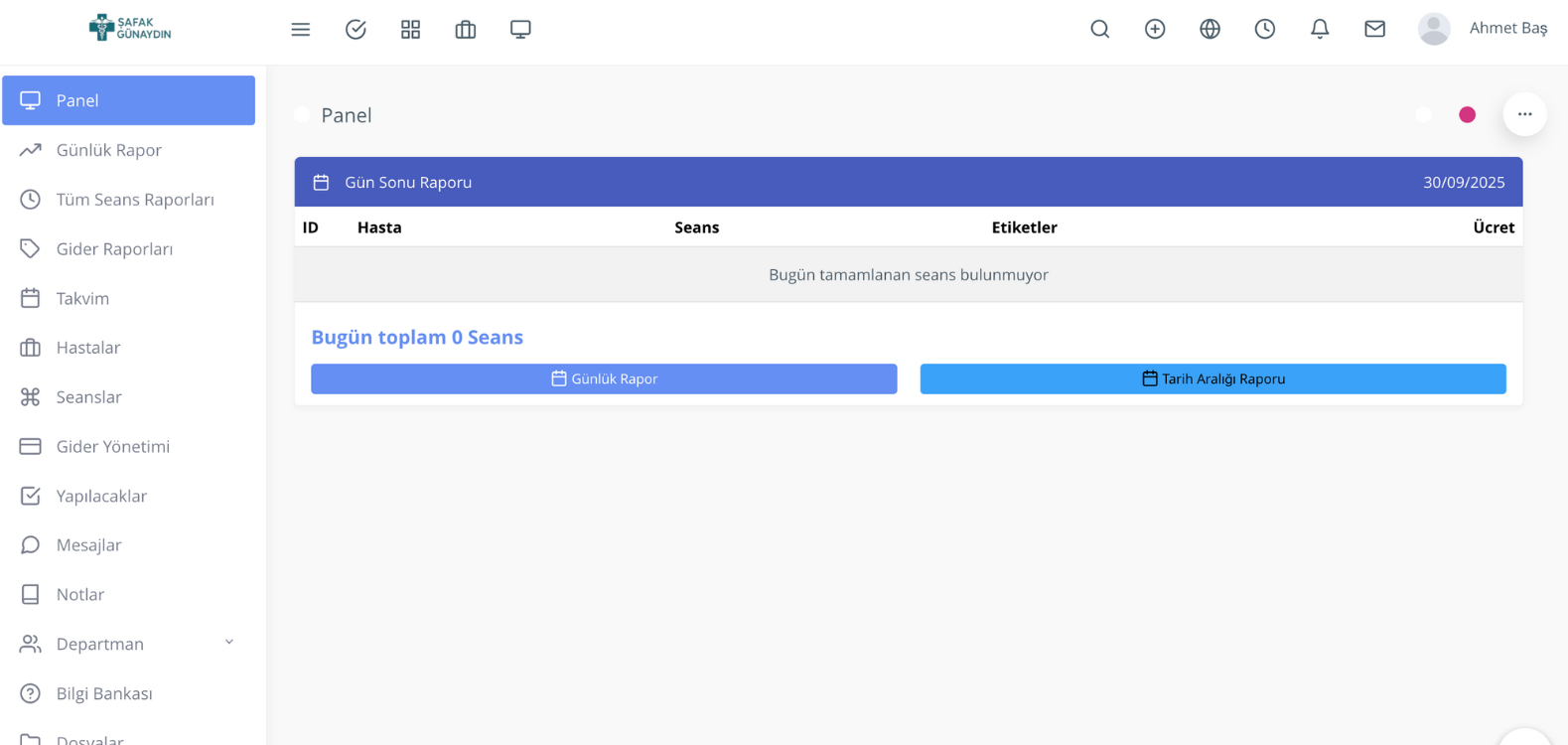The height and width of the screenshot is (745, 1568).
Task: Click the Tarih Aralığı Raporu button
Action: [1212, 378]
